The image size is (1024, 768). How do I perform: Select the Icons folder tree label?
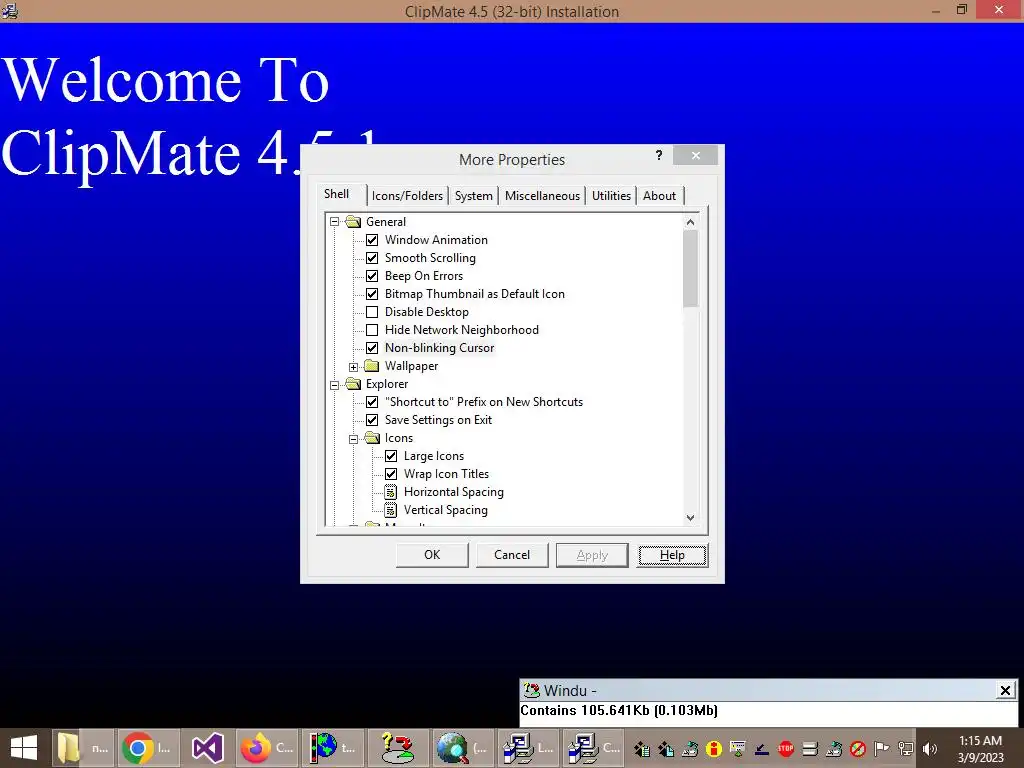(x=398, y=438)
